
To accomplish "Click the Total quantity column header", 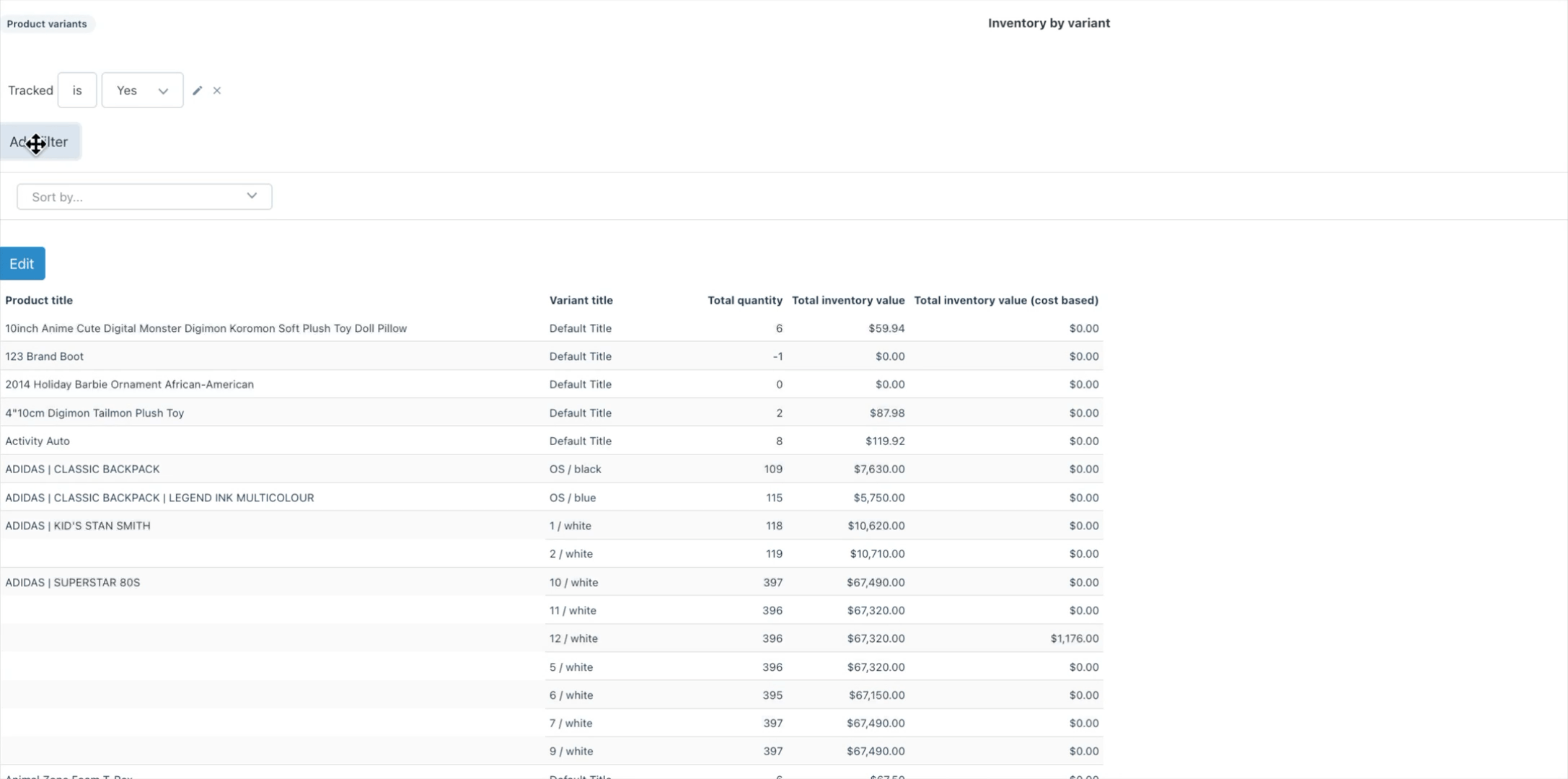I will coord(744,300).
